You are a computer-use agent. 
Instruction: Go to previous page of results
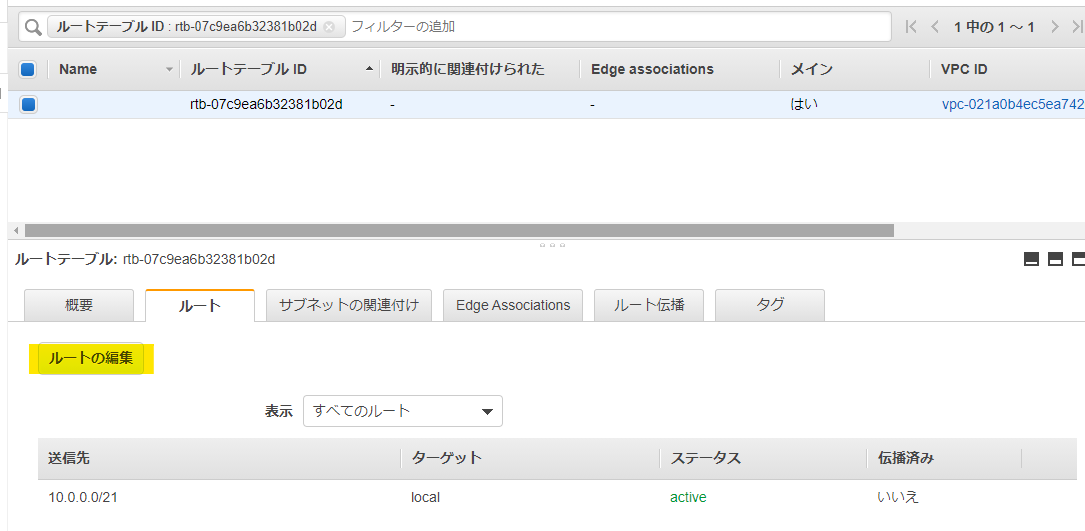[x=935, y=27]
